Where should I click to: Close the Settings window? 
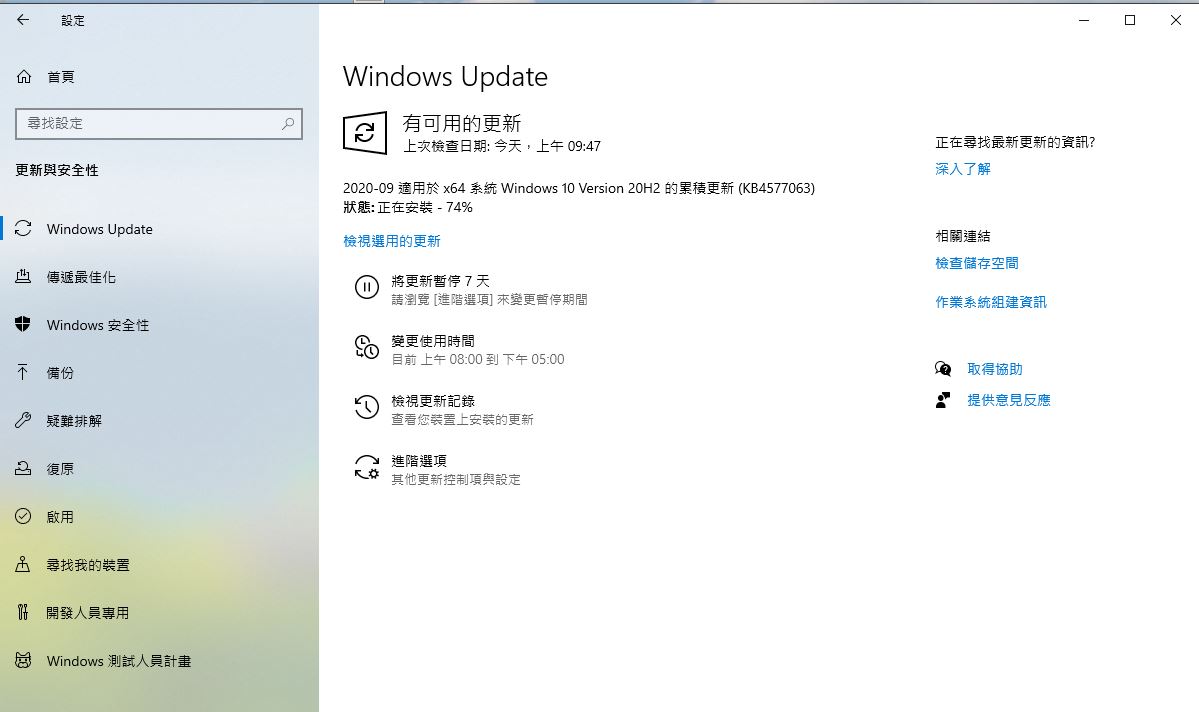coord(1176,21)
